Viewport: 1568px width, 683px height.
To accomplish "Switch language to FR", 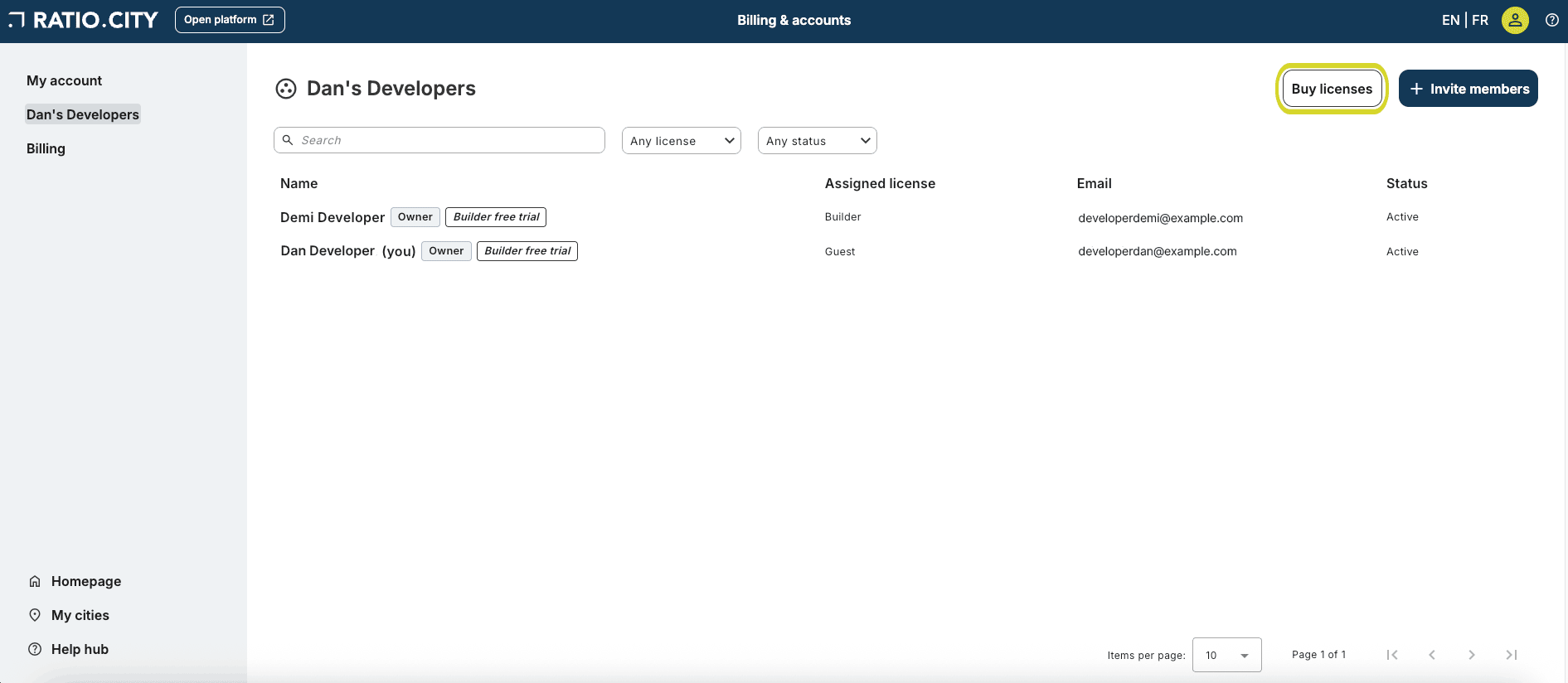I will coord(1480,20).
